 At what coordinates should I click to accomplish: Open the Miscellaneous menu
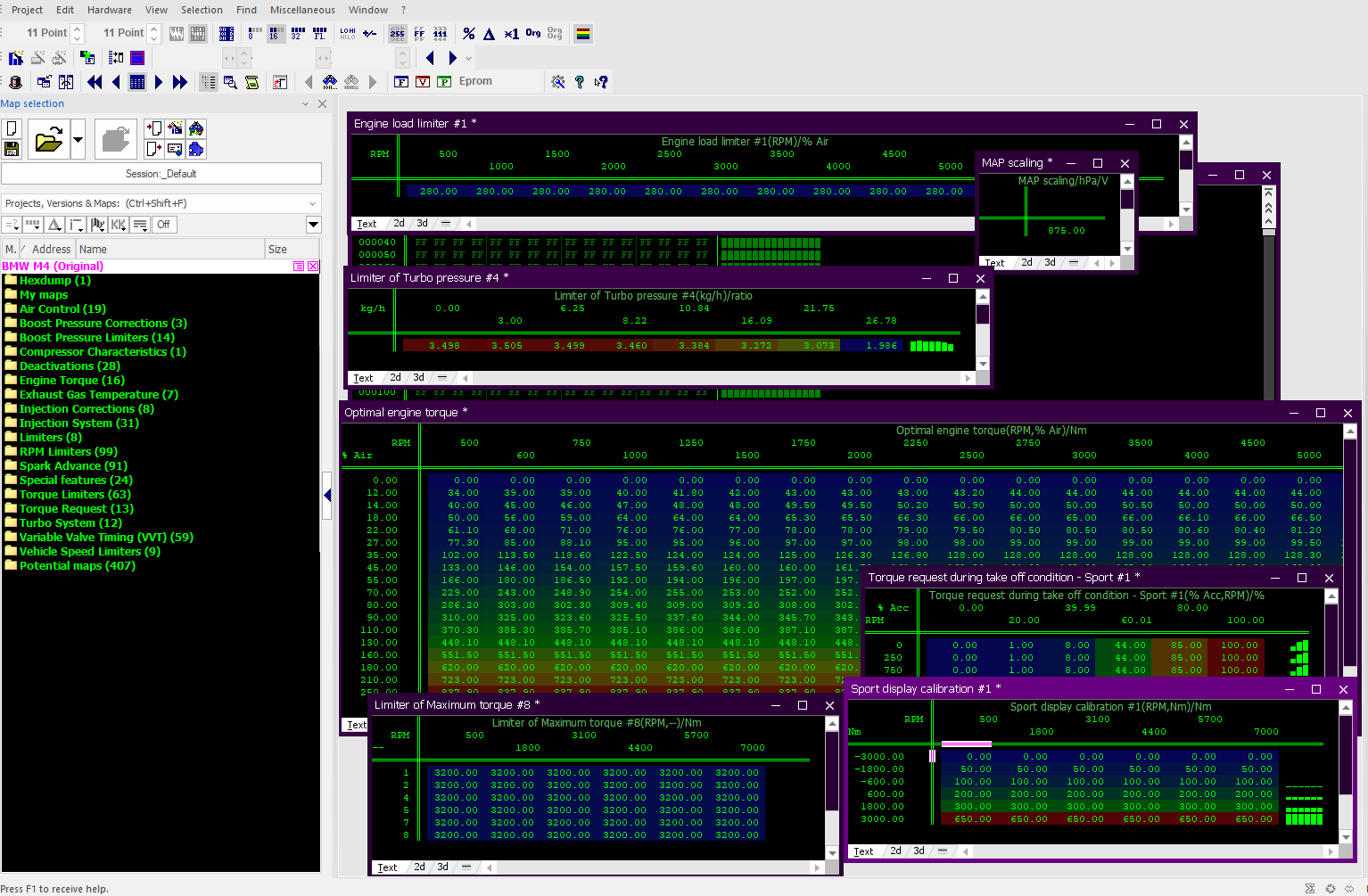click(303, 10)
